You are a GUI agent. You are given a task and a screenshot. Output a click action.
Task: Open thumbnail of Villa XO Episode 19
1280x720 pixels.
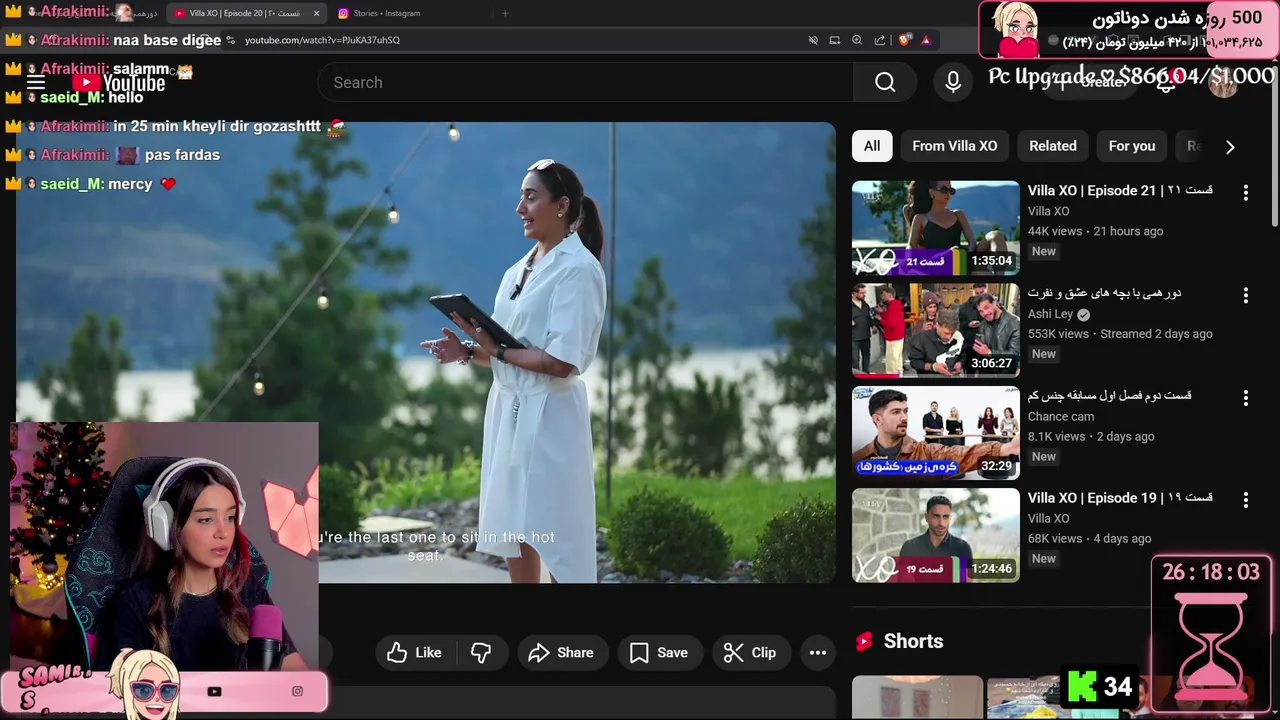click(936, 536)
